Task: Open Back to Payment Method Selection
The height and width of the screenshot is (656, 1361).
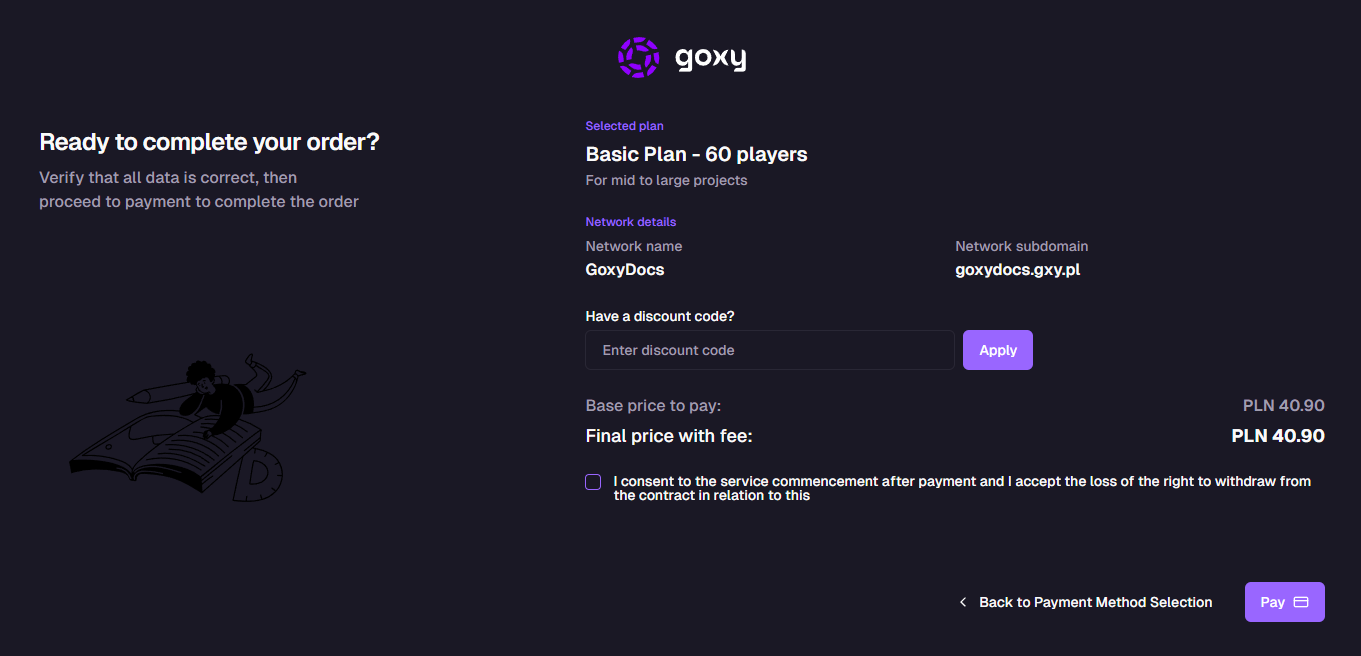Action: pyautogui.click(x=1095, y=601)
